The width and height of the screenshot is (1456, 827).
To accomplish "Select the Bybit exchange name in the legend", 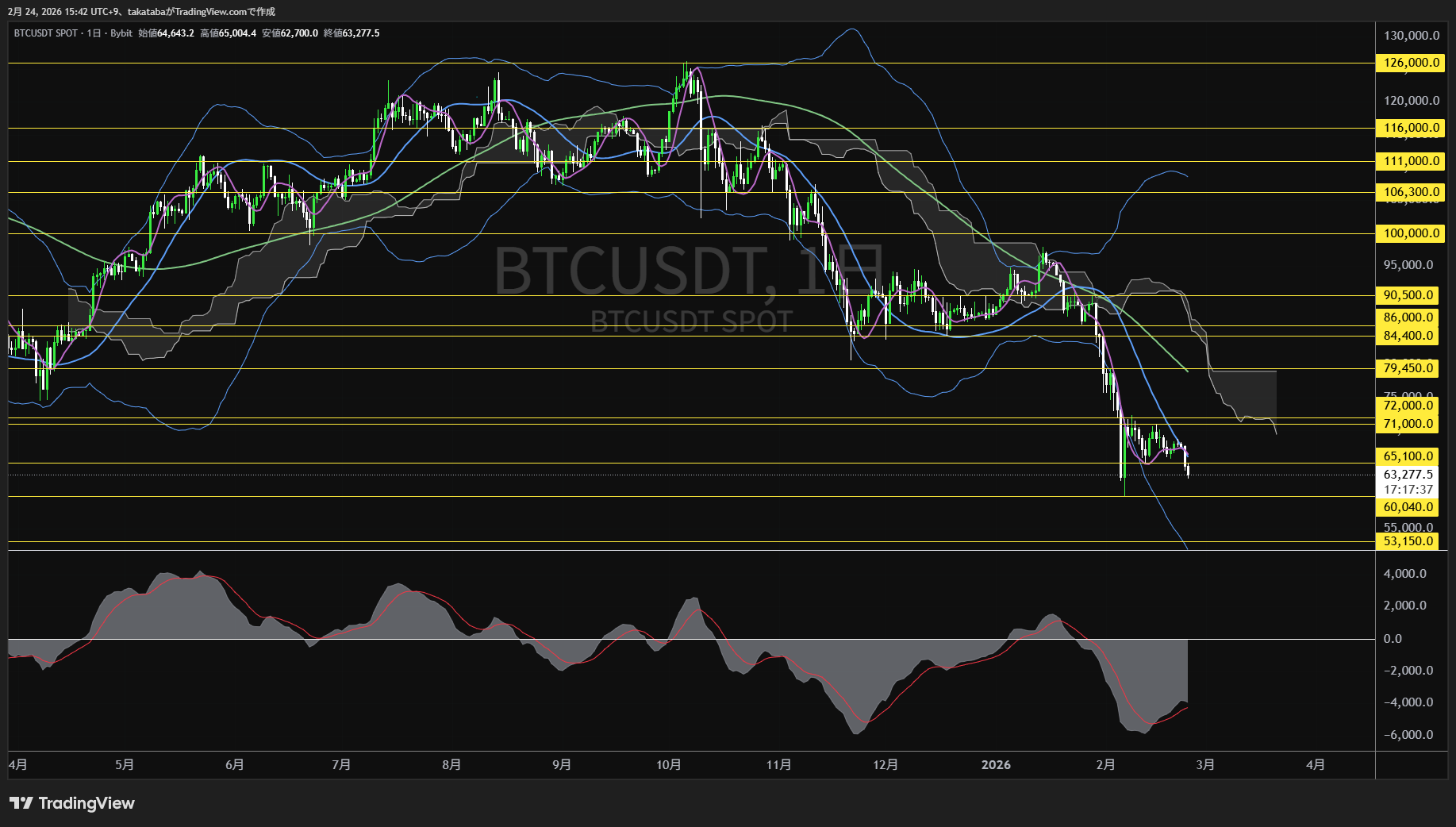I will point(121,33).
